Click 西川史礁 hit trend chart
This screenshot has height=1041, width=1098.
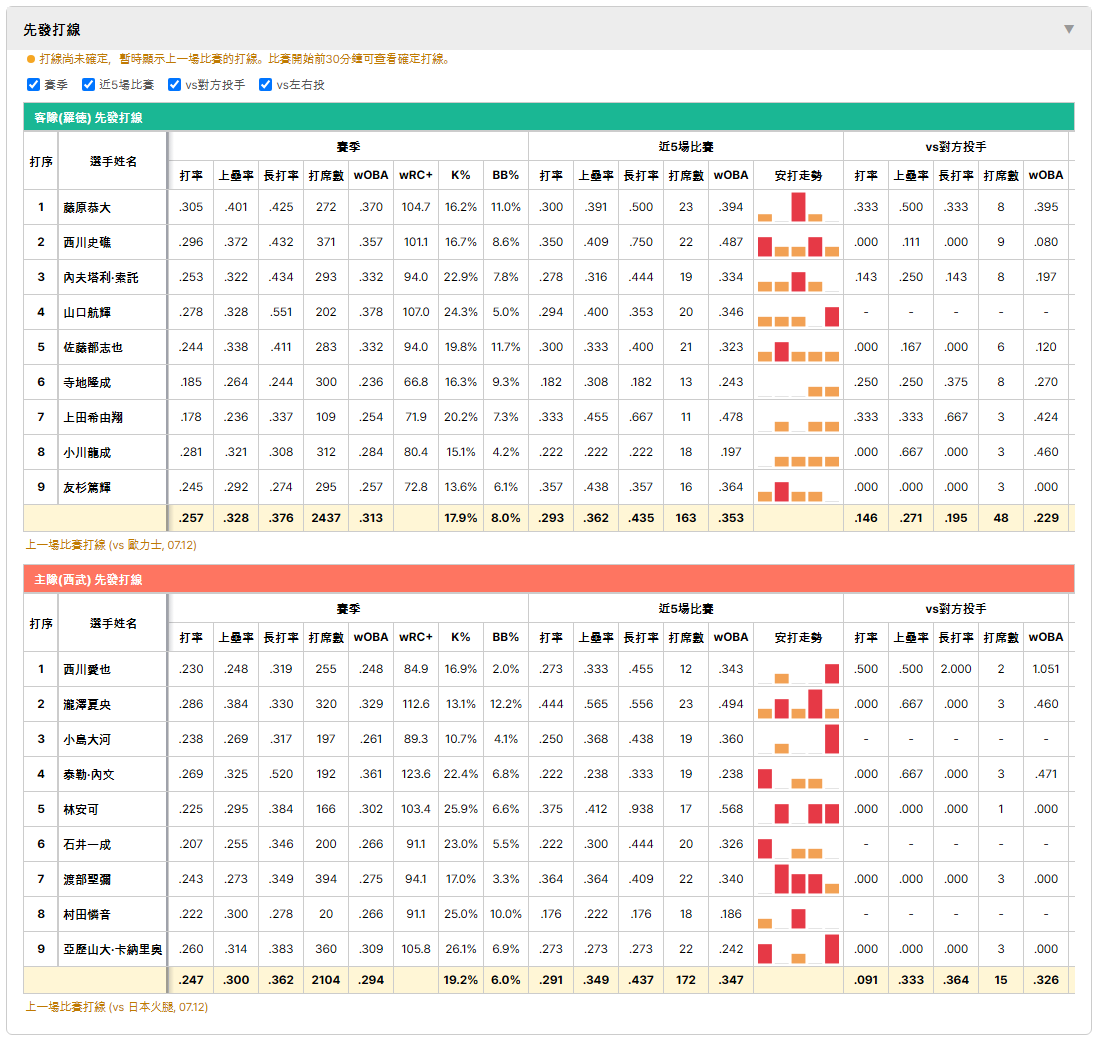pos(798,242)
